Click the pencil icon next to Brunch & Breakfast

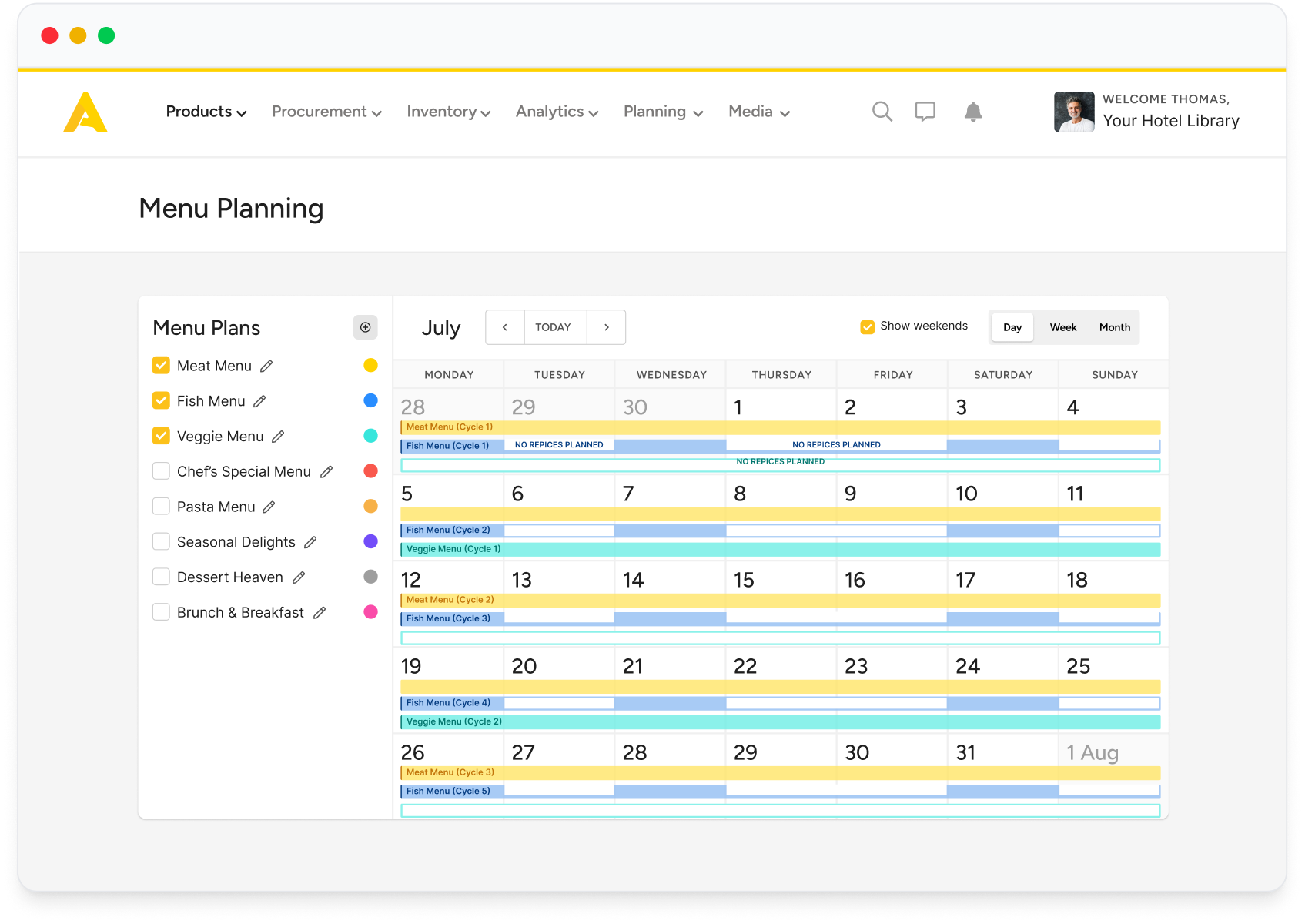[x=320, y=612]
